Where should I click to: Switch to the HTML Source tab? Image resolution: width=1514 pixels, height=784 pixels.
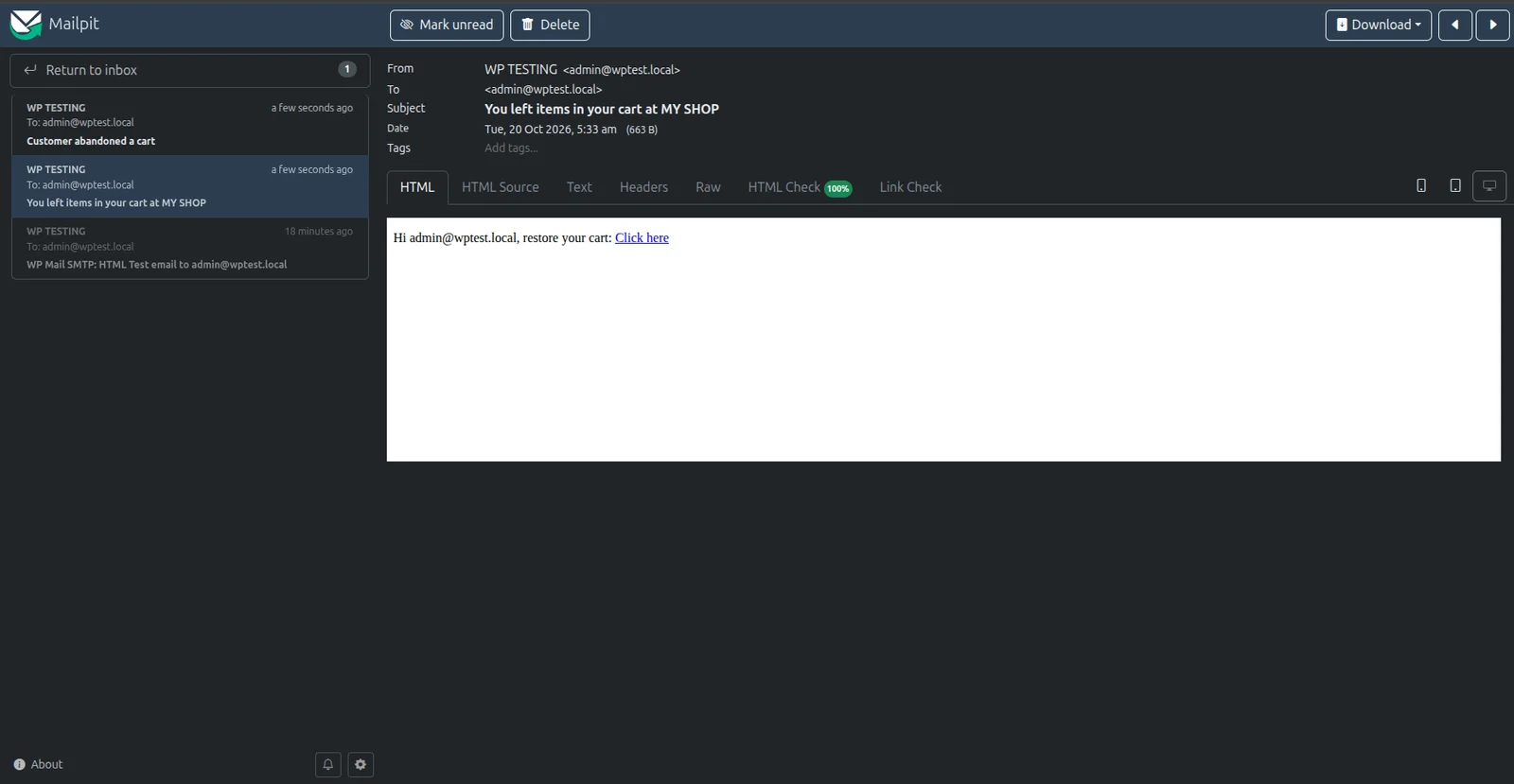pyautogui.click(x=501, y=187)
